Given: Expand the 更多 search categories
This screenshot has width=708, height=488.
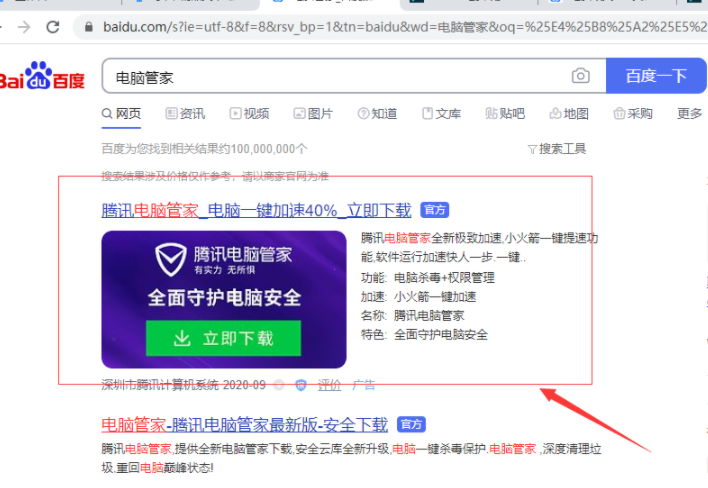Looking at the screenshot, I should tap(690, 113).
